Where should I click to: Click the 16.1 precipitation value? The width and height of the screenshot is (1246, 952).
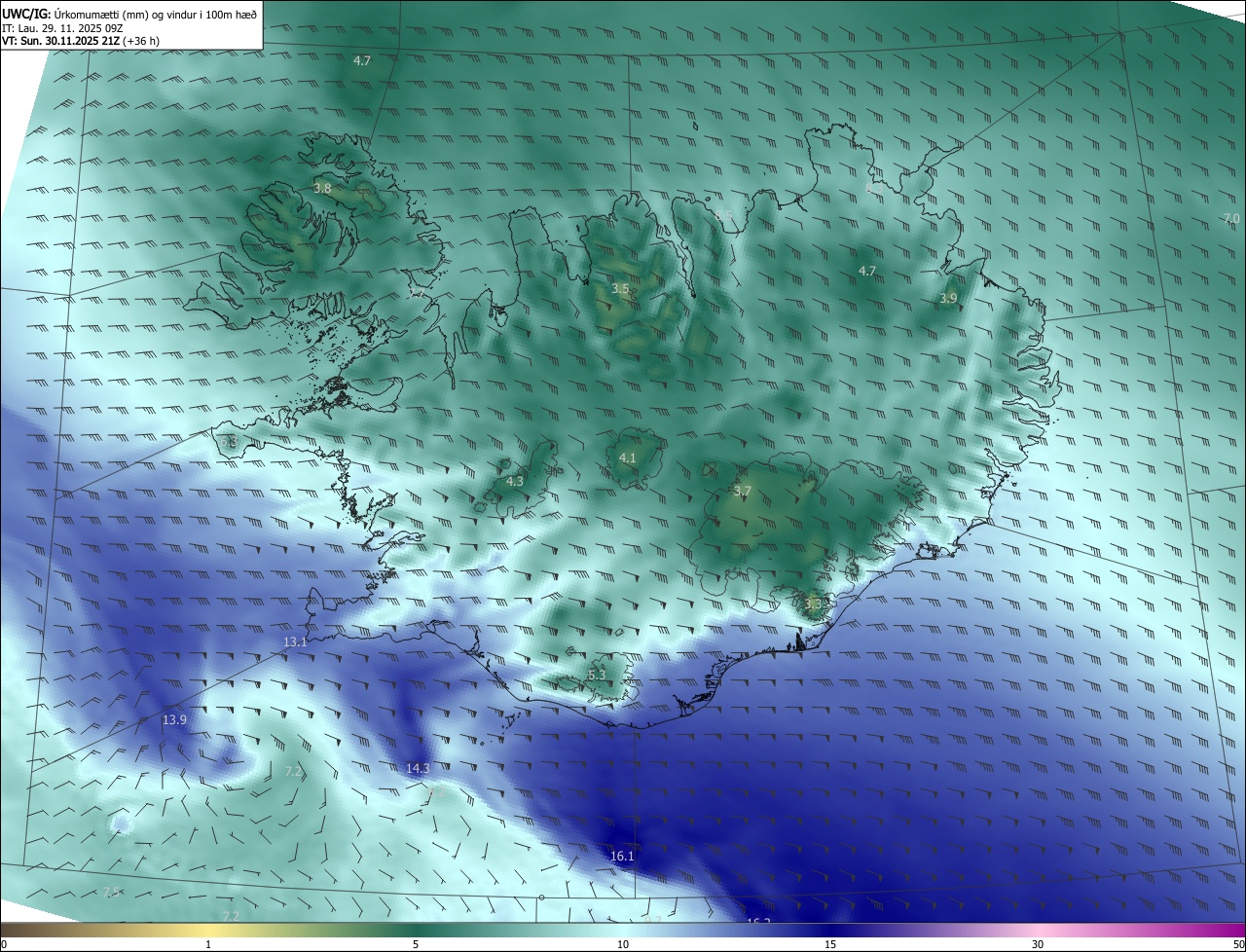point(622,857)
